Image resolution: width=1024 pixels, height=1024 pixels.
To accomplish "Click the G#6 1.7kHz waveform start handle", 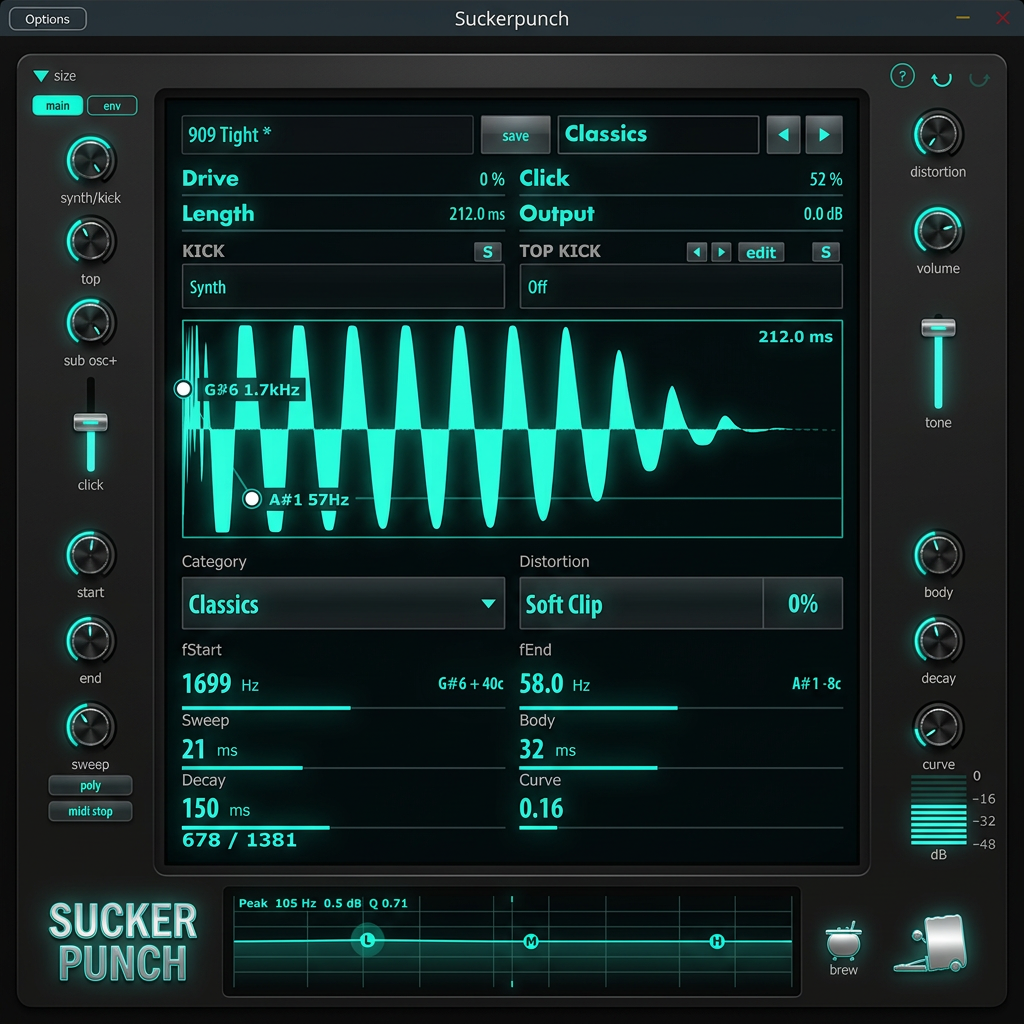I will click(184, 389).
